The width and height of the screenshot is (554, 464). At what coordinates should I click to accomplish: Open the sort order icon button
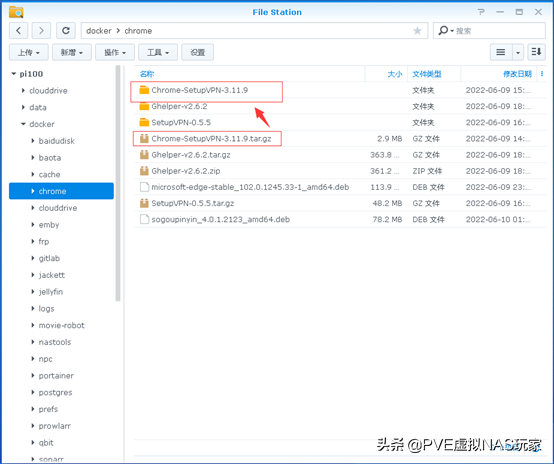pos(536,52)
